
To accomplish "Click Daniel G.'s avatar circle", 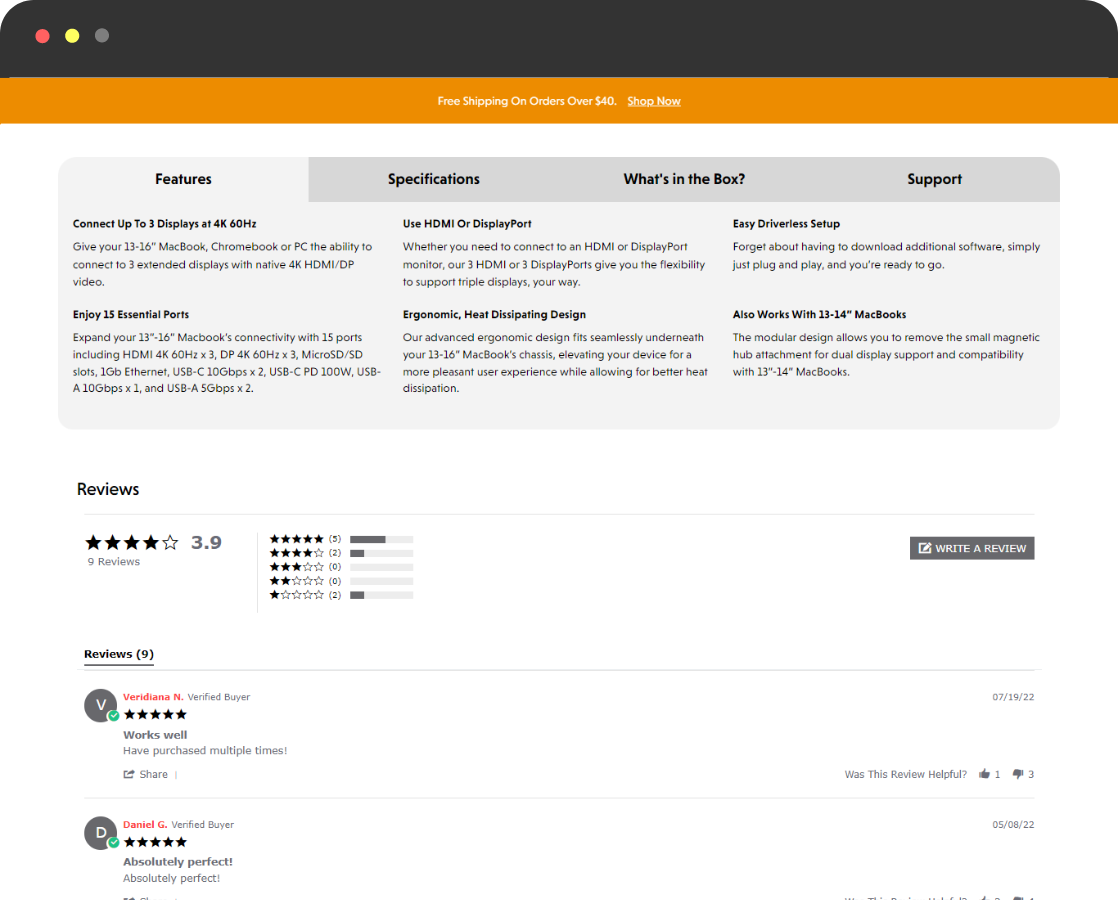I will click(x=100, y=833).
